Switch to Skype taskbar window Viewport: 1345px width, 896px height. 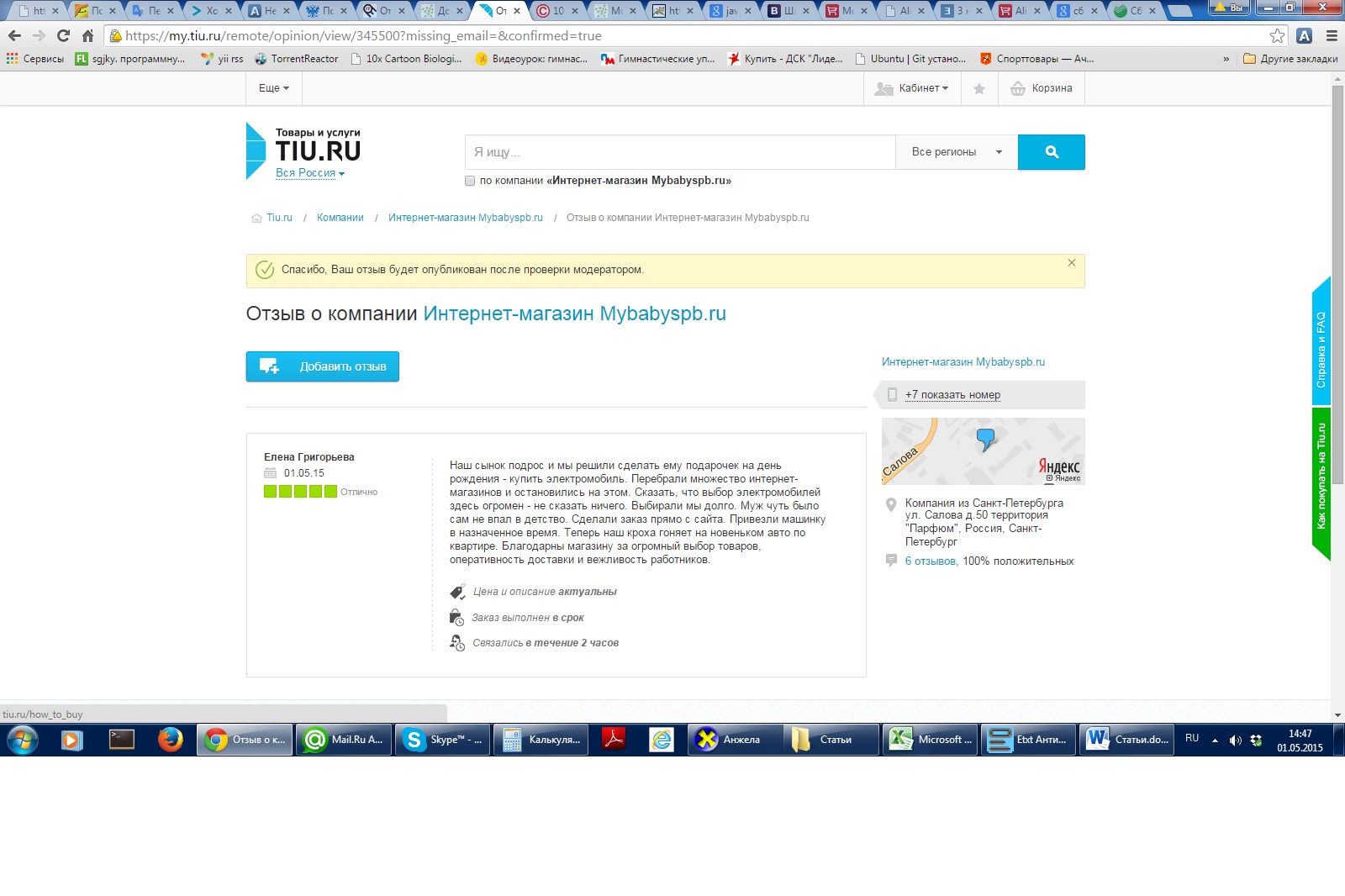click(442, 740)
